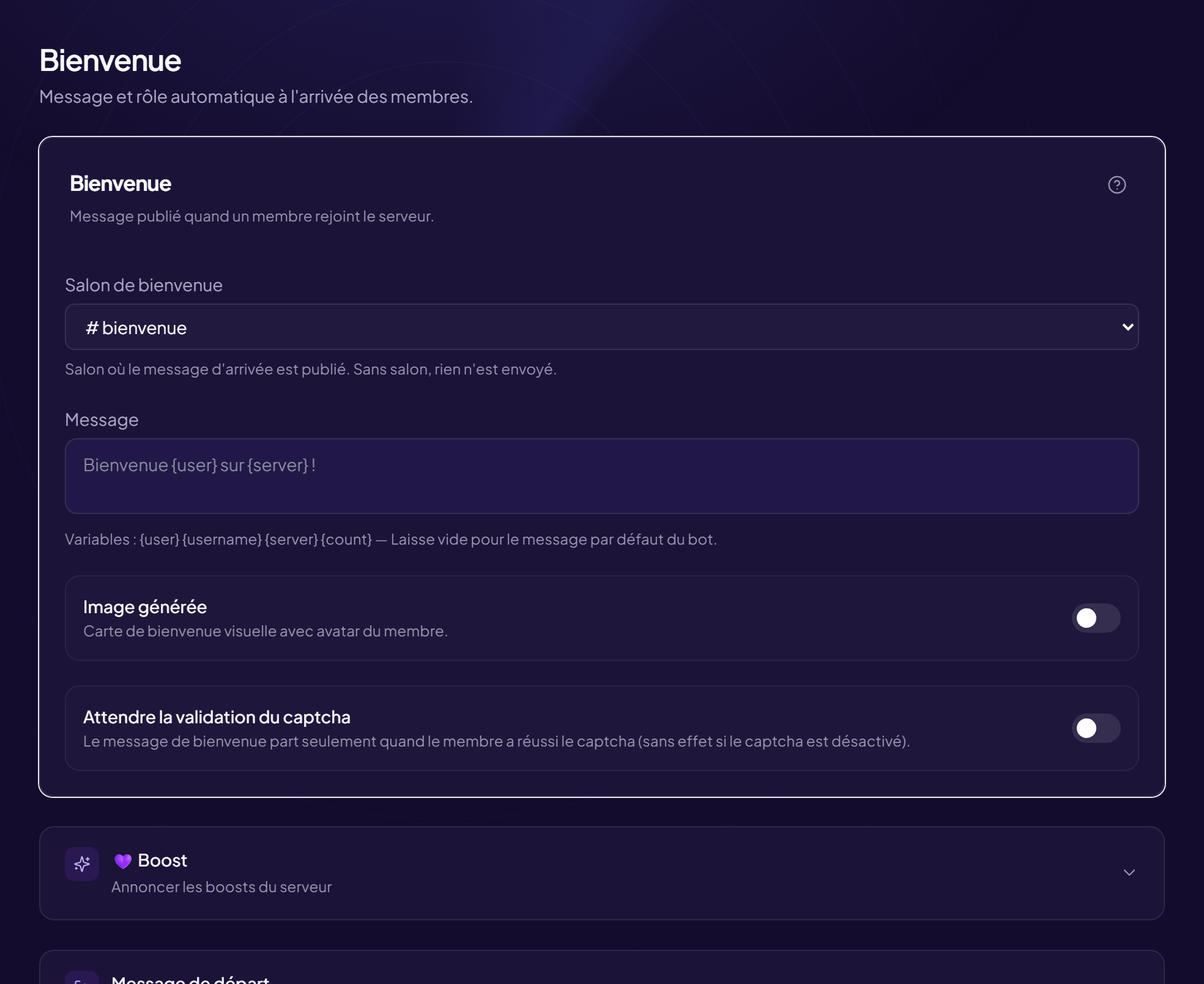This screenshot has width=1204, height=984.
Task: Expand the Boost section chevron
Action: 1129,873
